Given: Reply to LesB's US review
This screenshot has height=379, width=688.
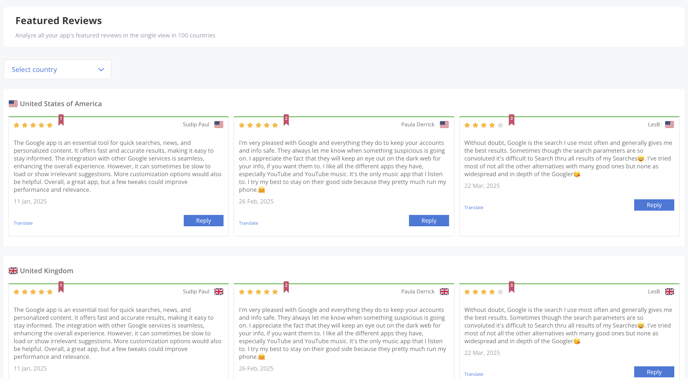Looking at the screenshot, I should click(x=654, y=205).
